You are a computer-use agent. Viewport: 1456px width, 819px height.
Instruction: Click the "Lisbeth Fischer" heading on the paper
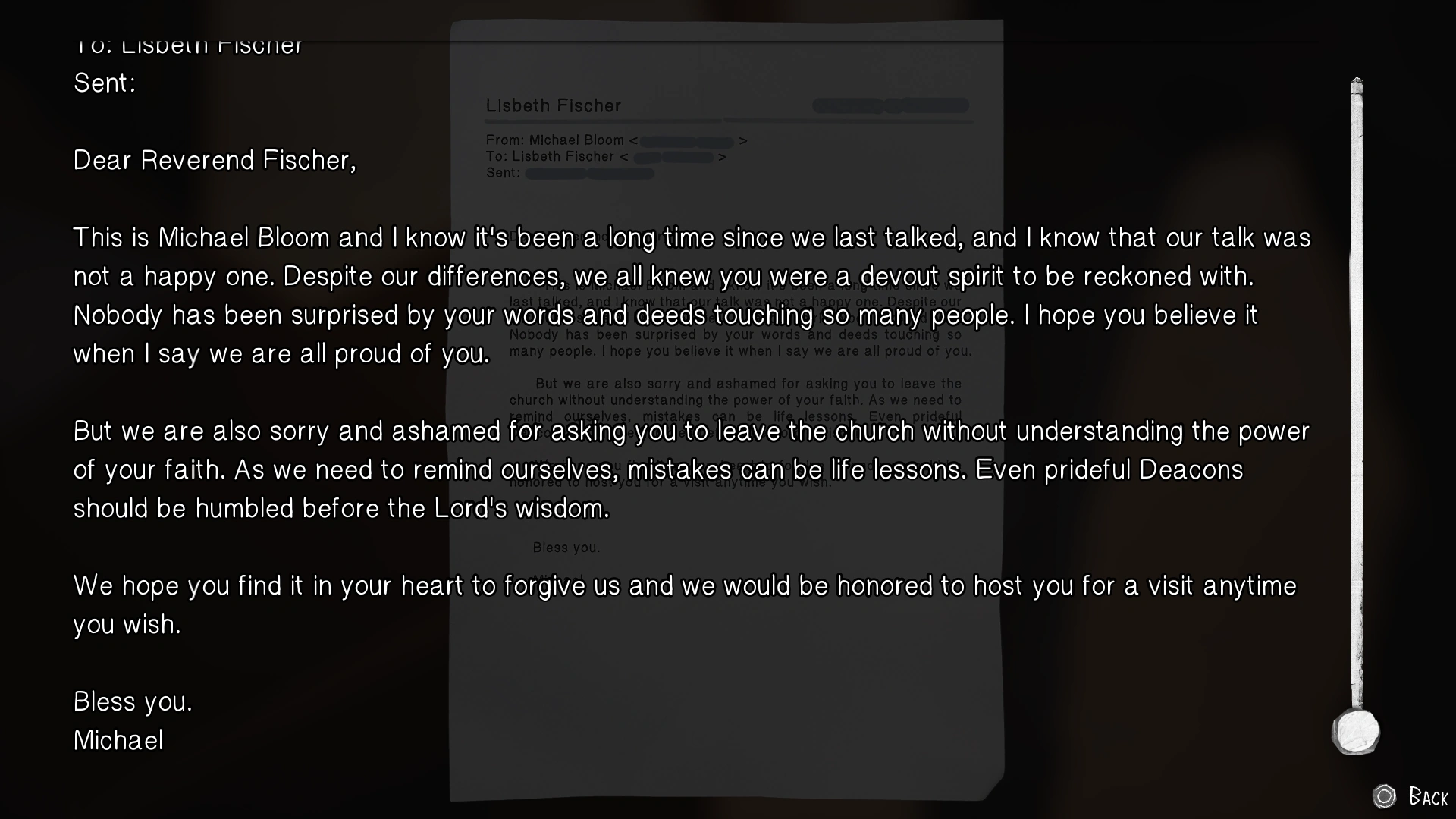click(554, 106)
